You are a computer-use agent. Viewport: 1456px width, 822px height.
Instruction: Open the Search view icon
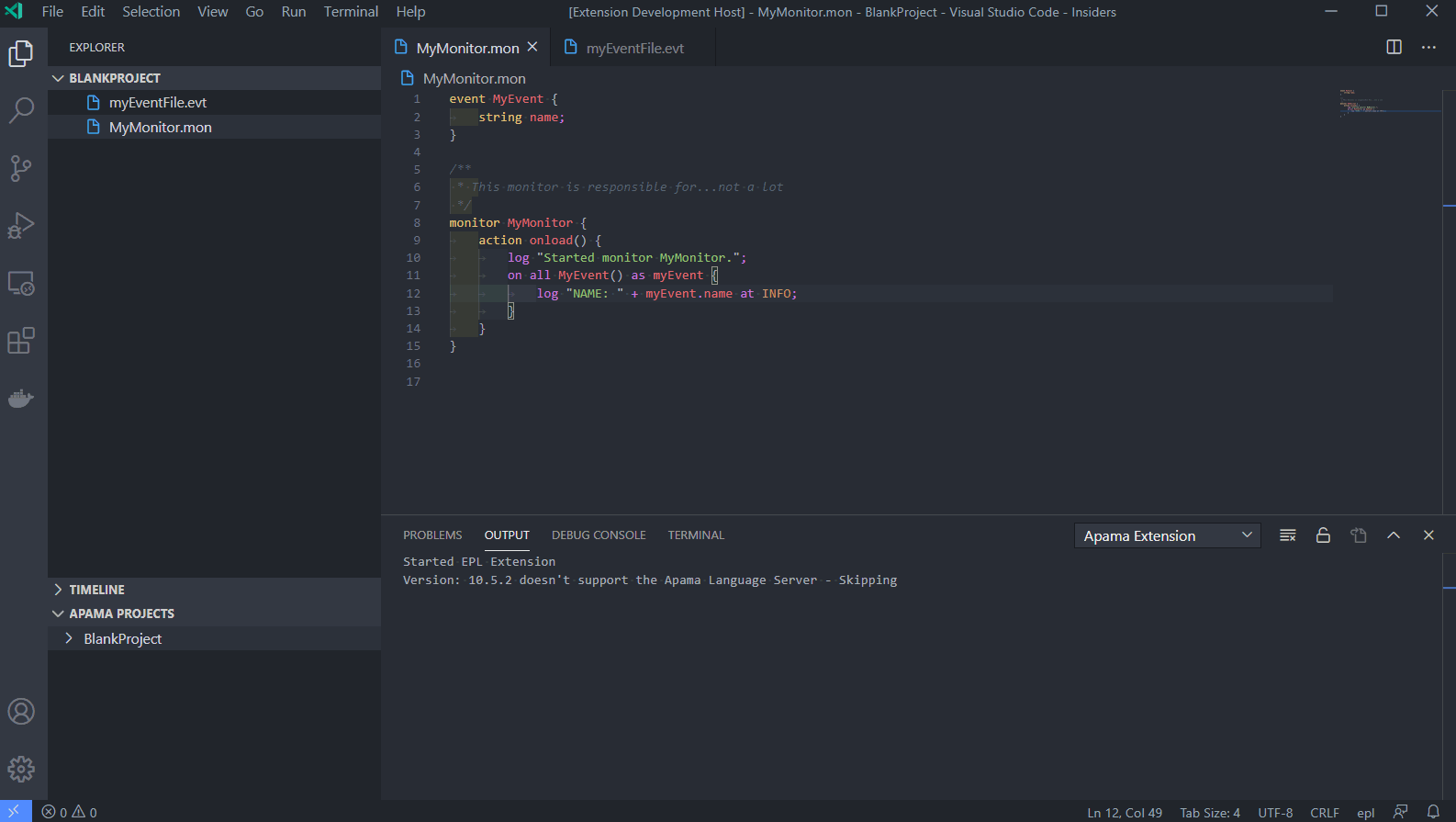[21, 110]
